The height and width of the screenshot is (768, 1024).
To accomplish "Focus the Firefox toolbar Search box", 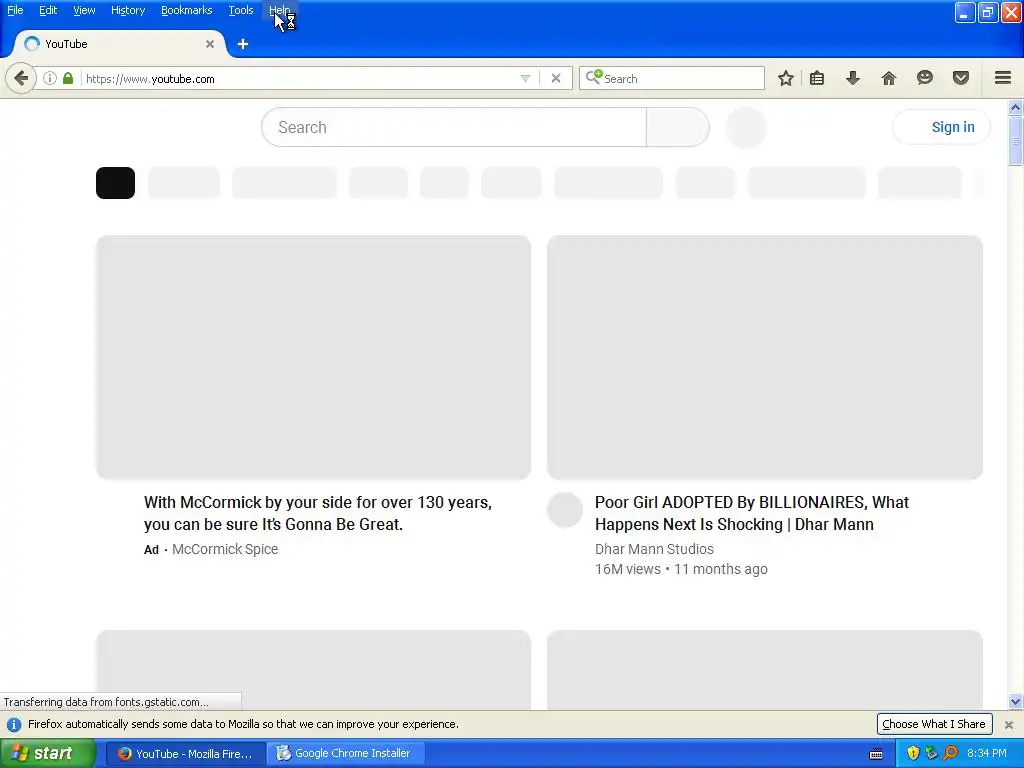I will click(672, 78).
